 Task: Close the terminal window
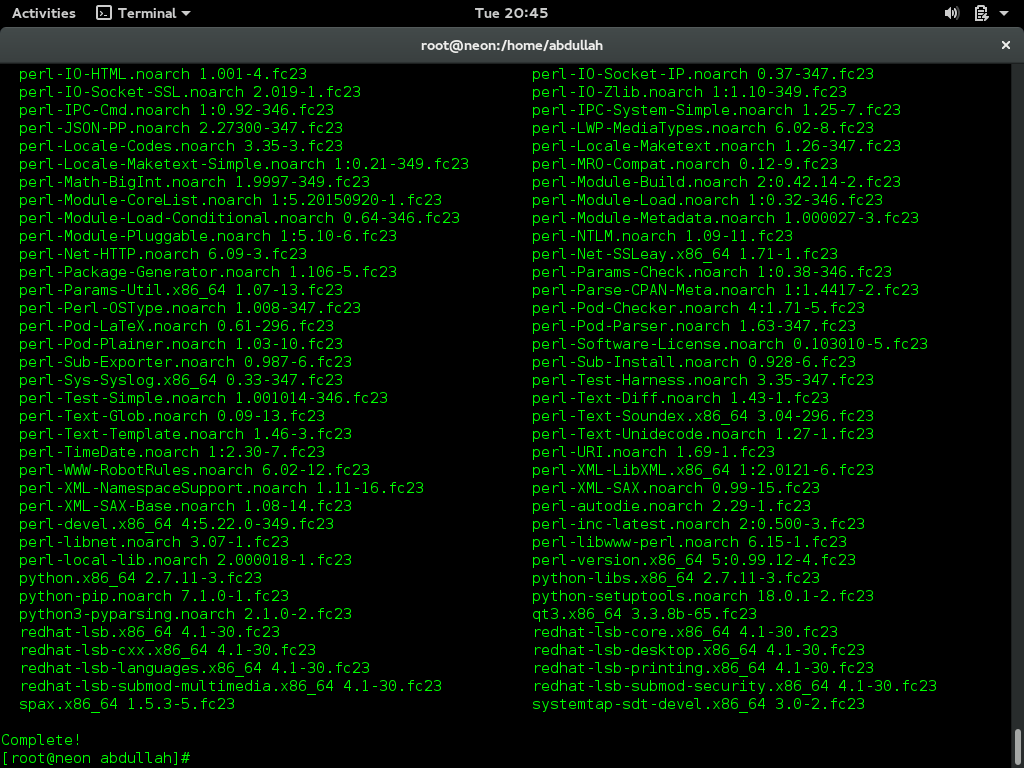click(x=1006, y=45)
